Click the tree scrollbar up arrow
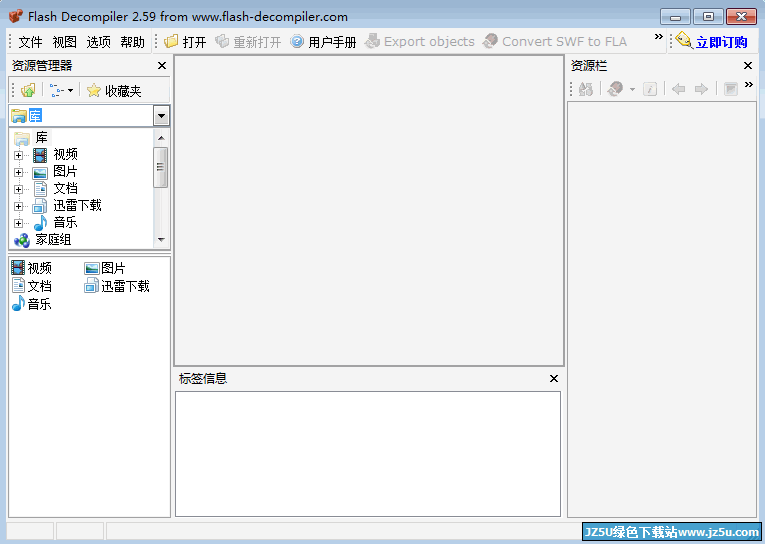Screen dimensions: 765x544 pyautogui.click(x=161, y=138)
